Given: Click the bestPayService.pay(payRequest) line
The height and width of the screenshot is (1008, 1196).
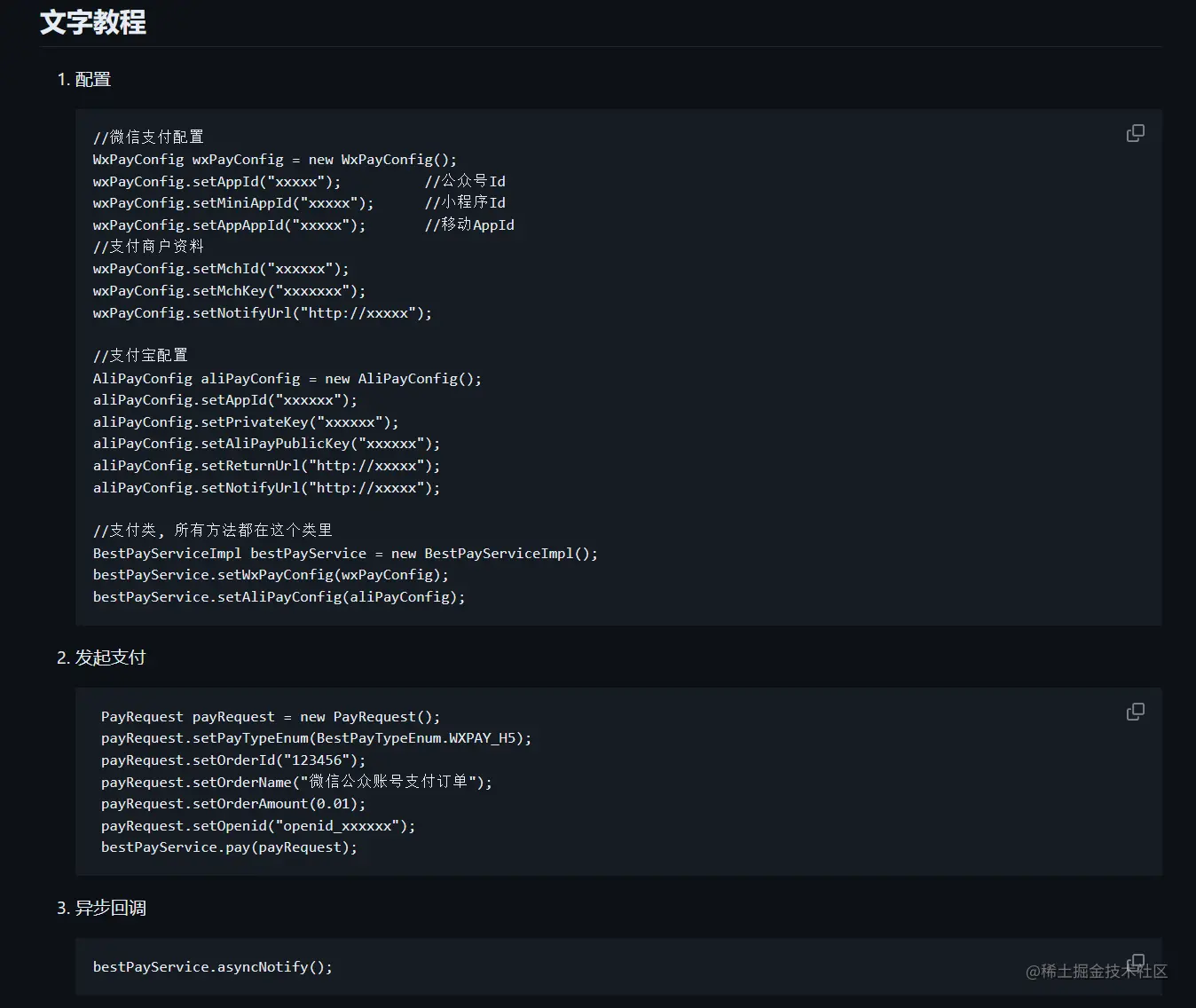Looking at the screenshot, I should coord(229,847).
